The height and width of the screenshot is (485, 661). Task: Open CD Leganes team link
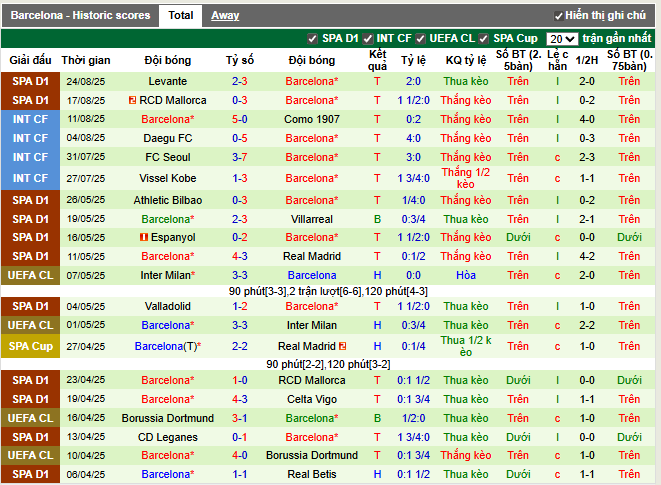coord(168,437)
